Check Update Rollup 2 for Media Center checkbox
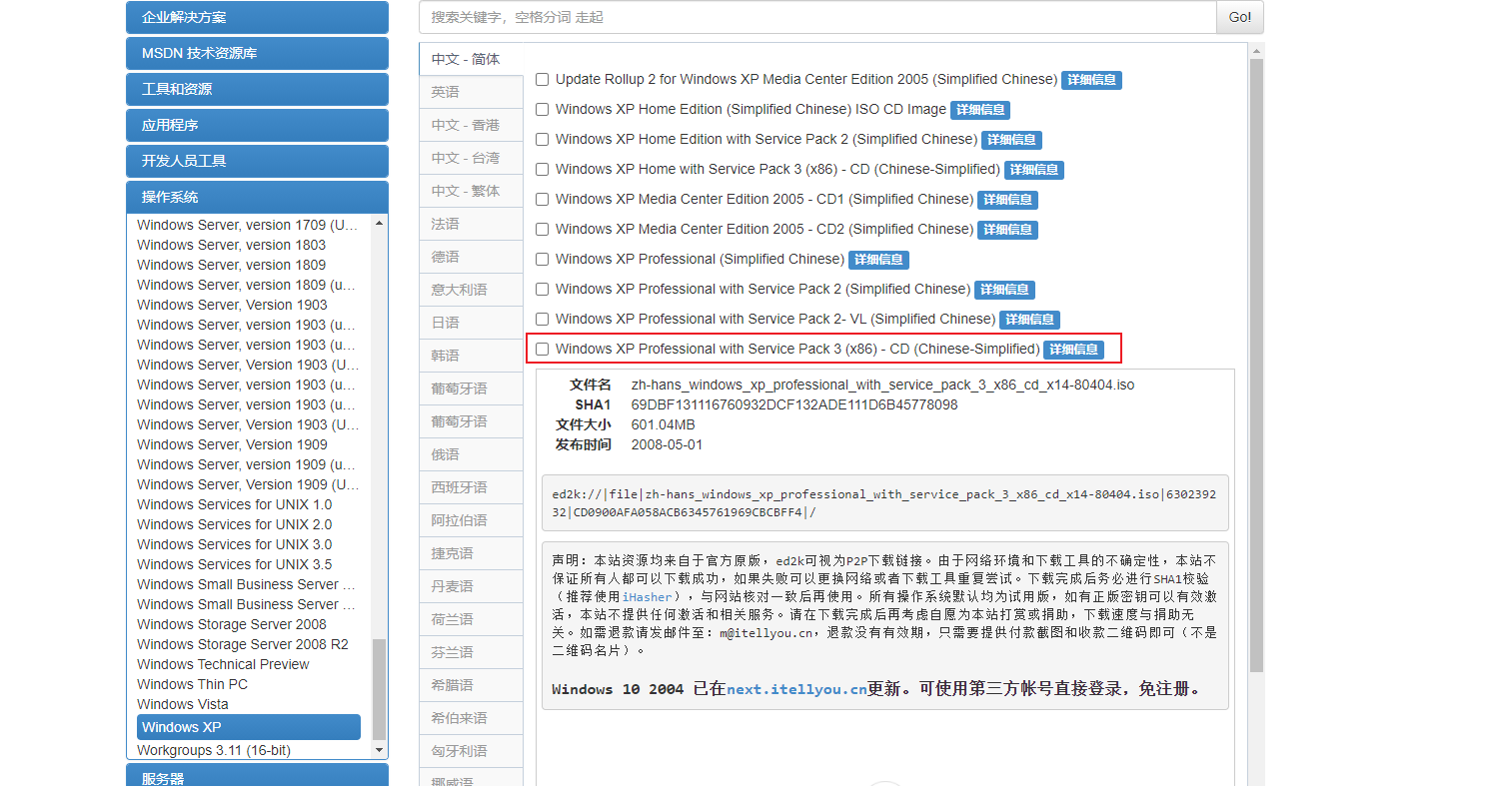This screenshot has height=786, width=1512. coord(543,80)
